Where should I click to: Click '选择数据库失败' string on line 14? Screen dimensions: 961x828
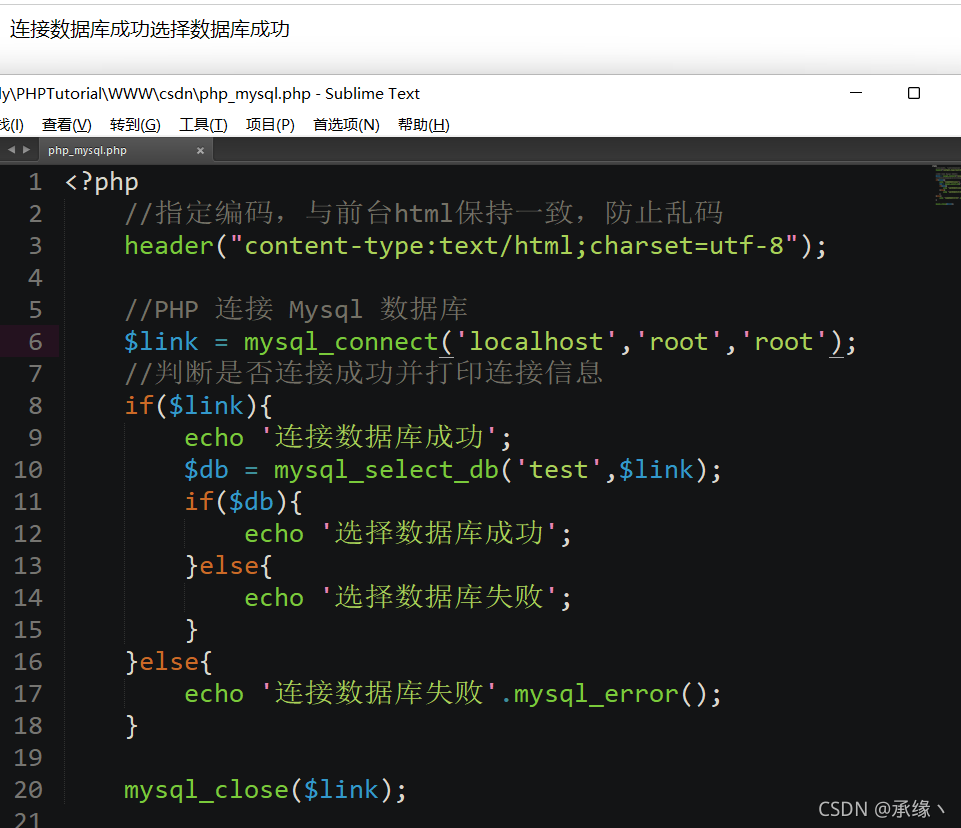coord(439,598)
